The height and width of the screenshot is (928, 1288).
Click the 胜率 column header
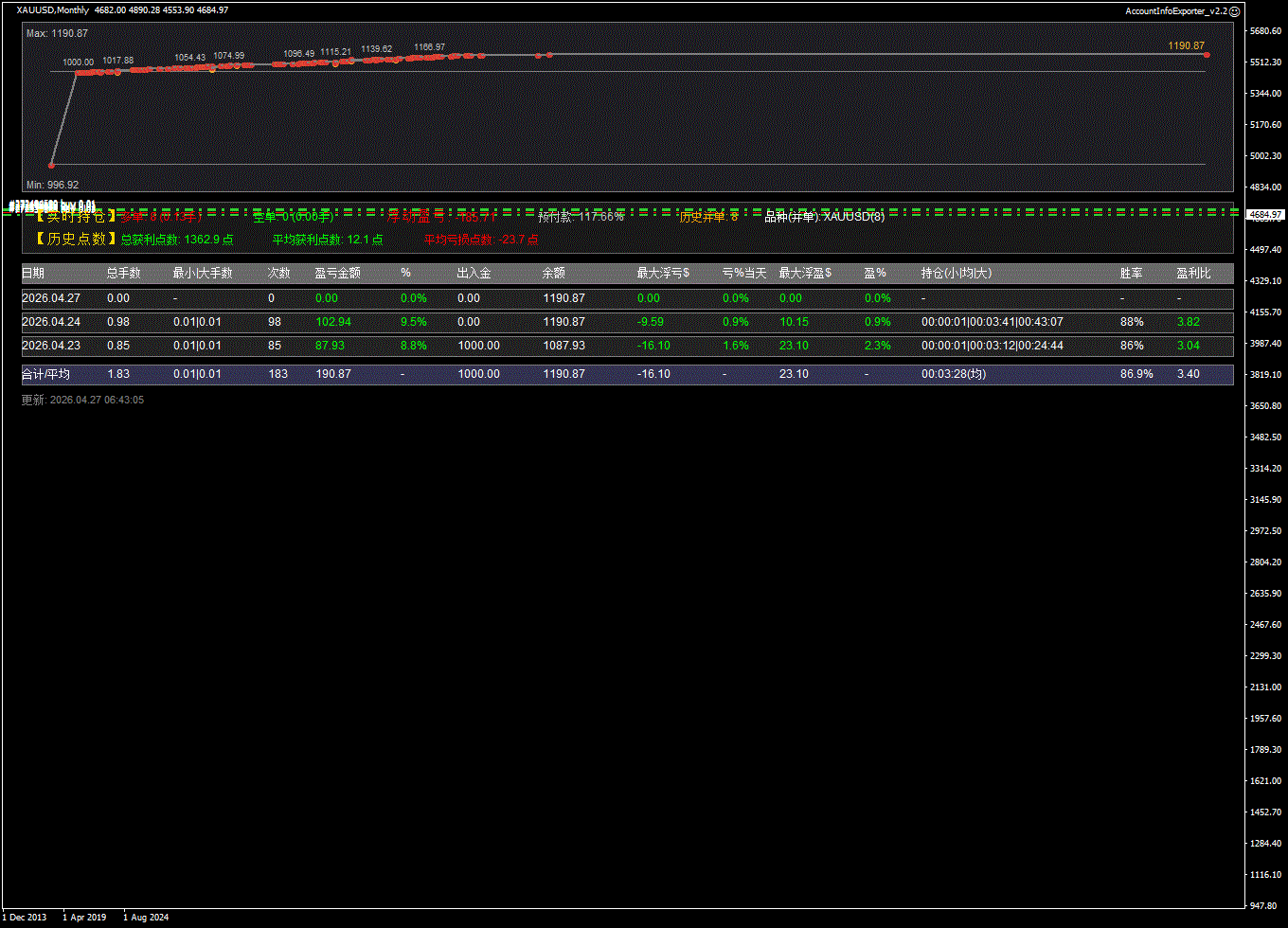point(1131,273)
